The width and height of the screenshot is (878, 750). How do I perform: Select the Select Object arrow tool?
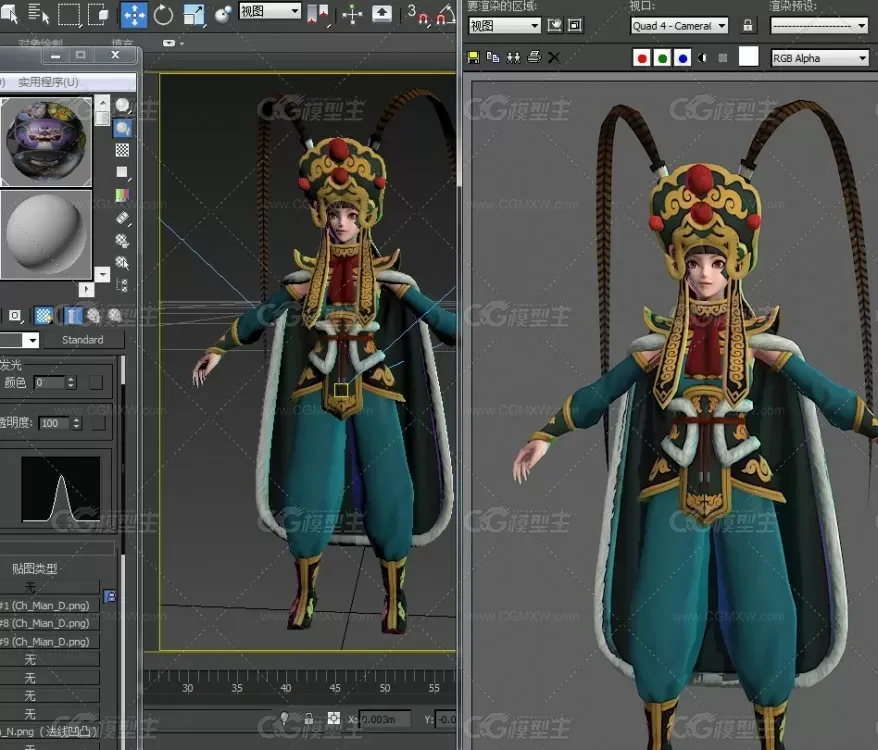click(10, 13)
